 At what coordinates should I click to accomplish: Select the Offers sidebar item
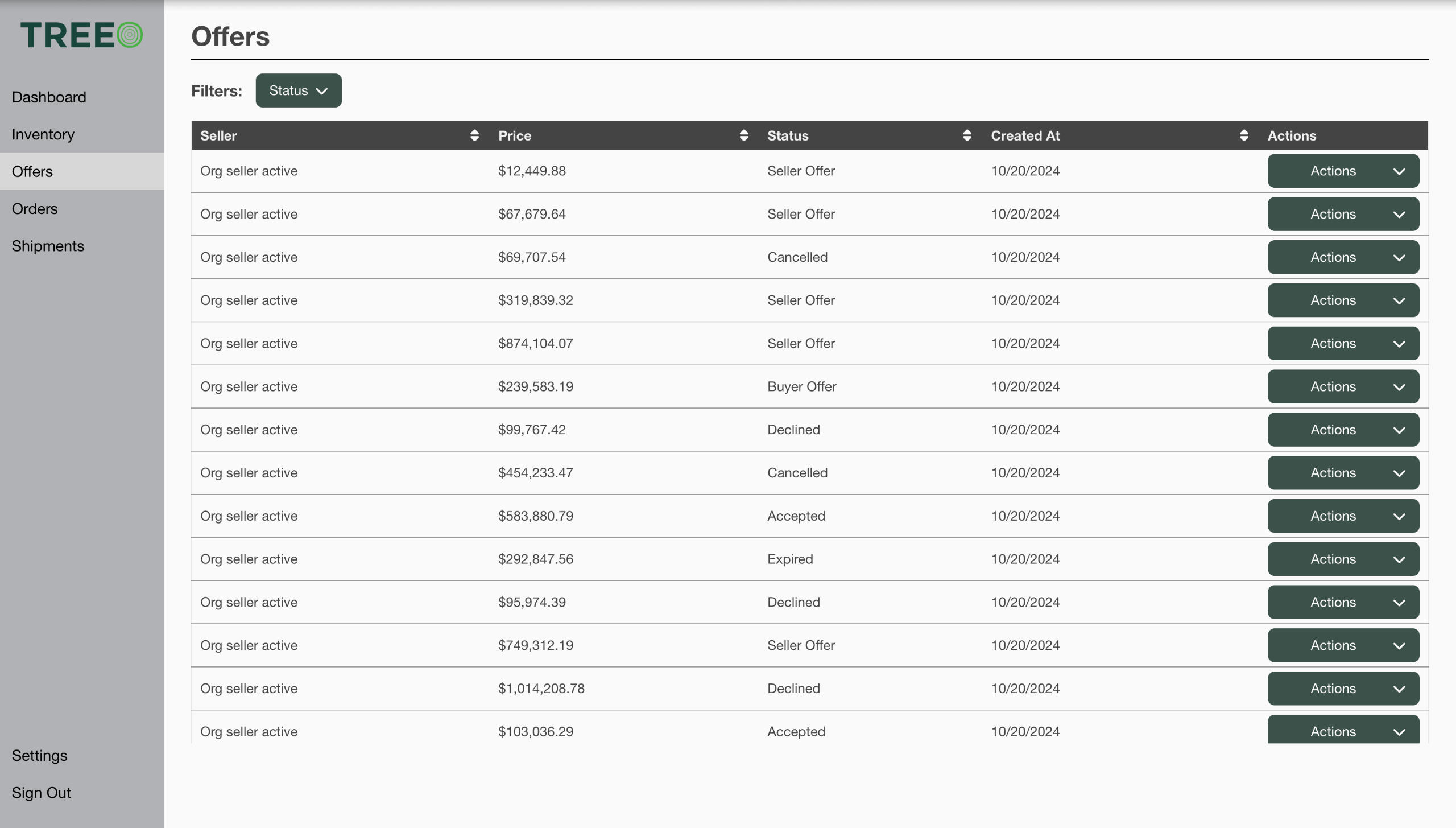click(32, 171)
